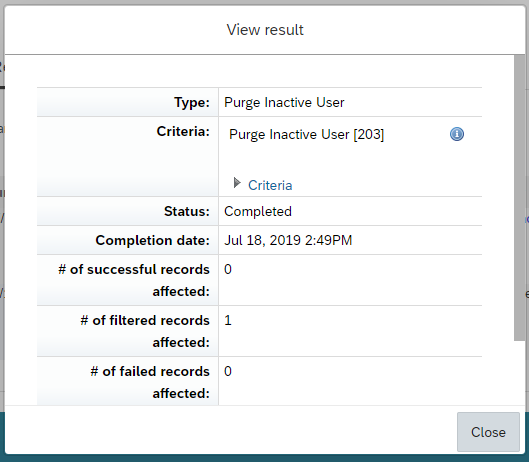Click the Type: row label
Viewport: 529px width, 462px height.
[x=192, y=102]
